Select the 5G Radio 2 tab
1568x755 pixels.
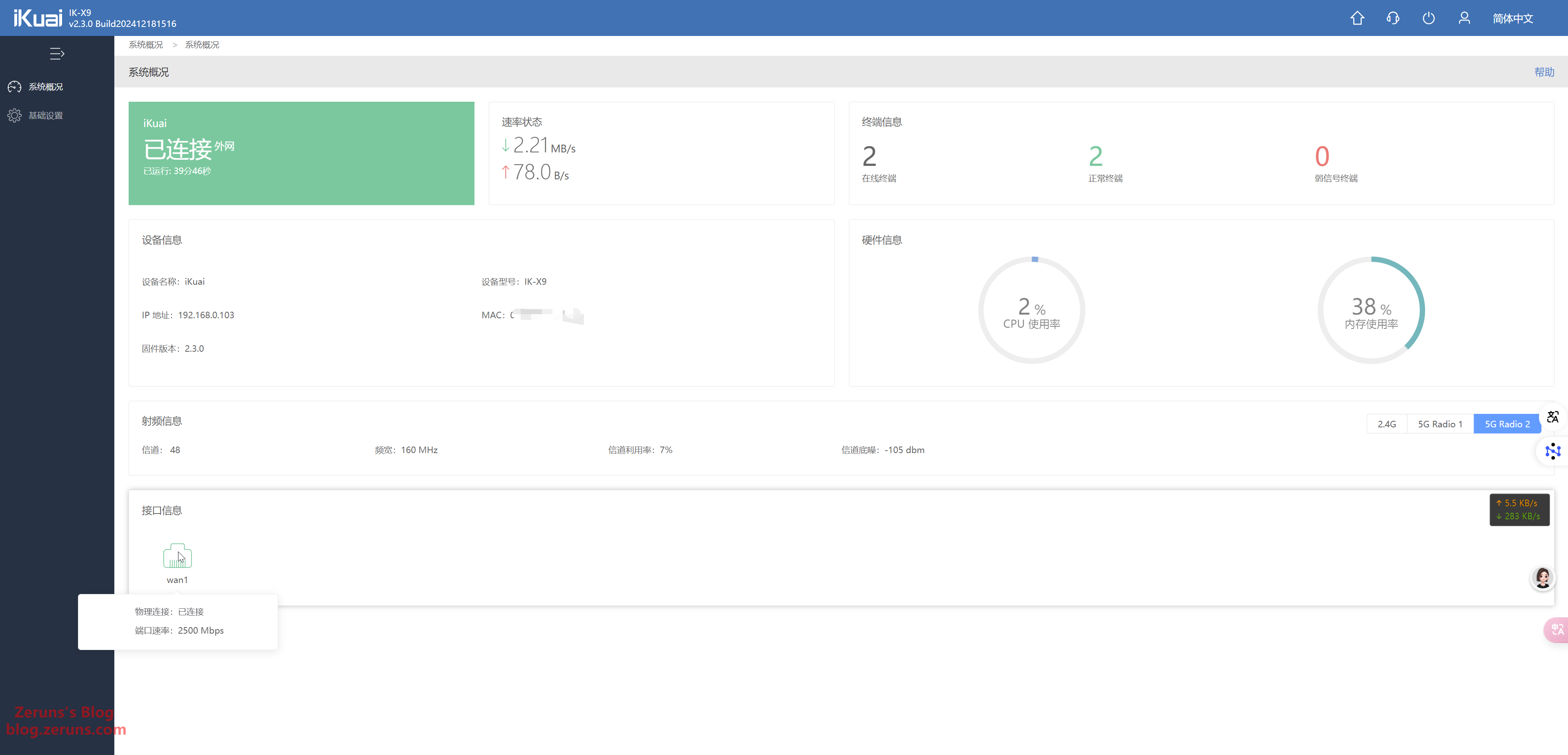1506,424
